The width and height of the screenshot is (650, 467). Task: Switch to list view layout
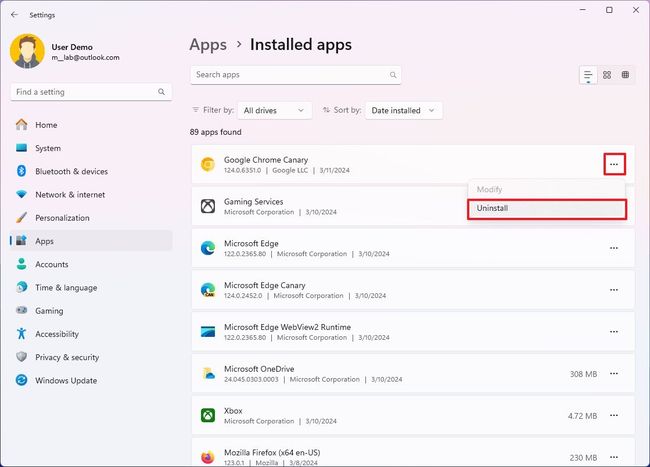coord(588,75)
